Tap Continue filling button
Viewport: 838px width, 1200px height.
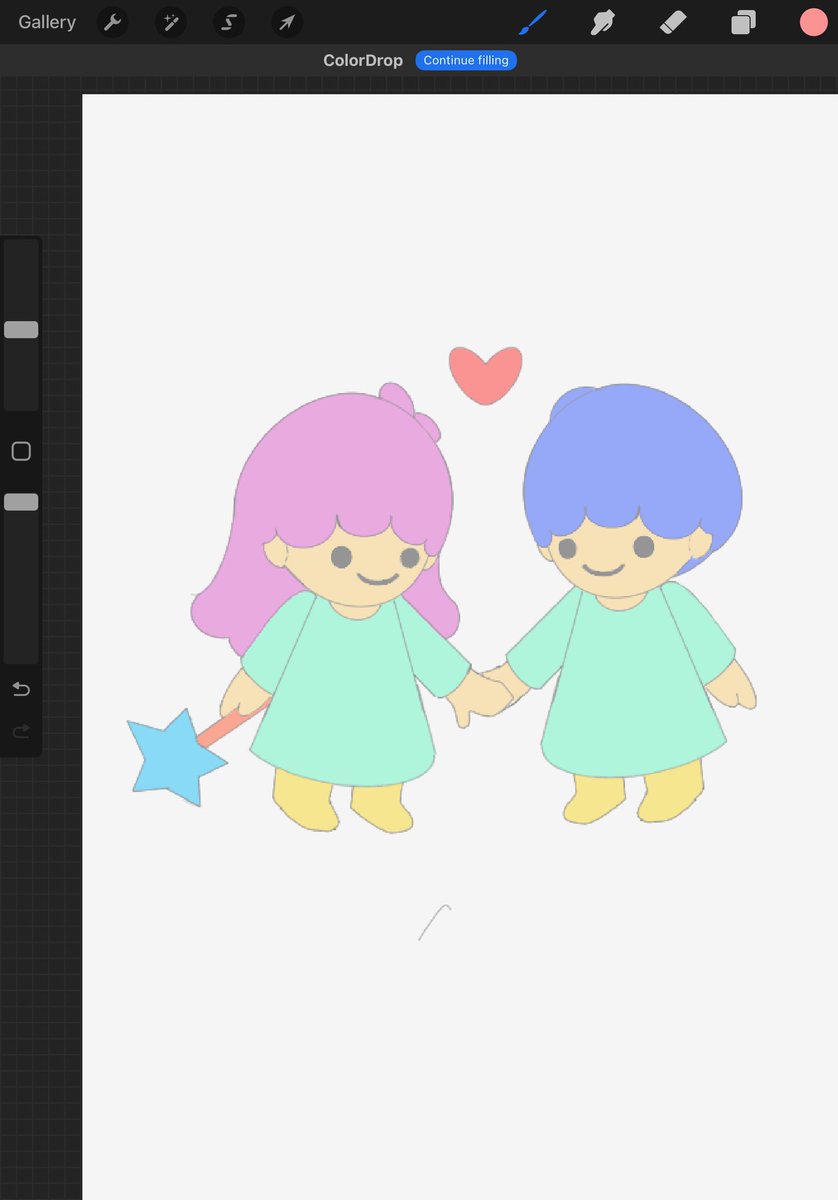(466, 60)
